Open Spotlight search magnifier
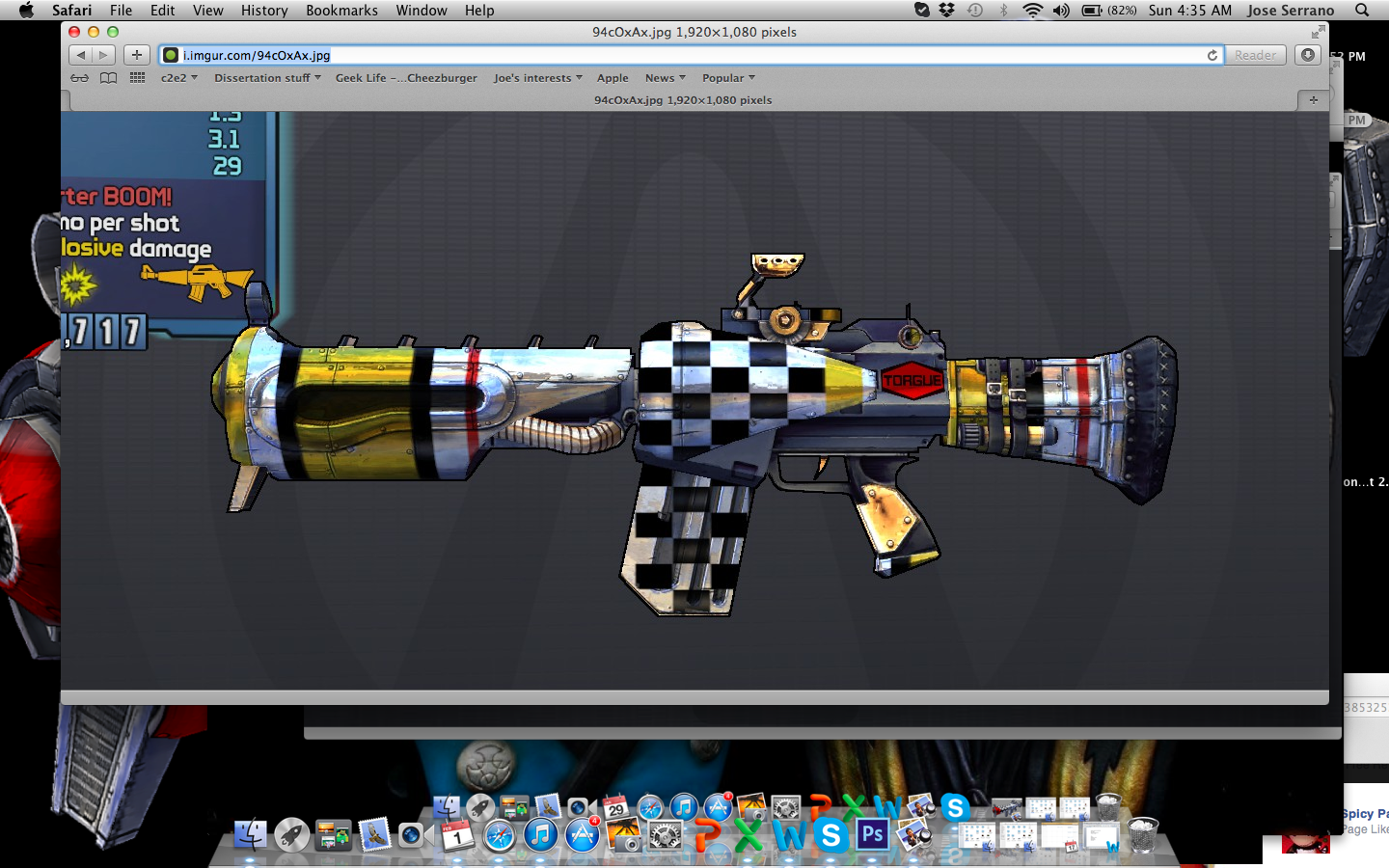Image resolution: width=1389 pixels, height=868 pixels. coord(1362,10)
